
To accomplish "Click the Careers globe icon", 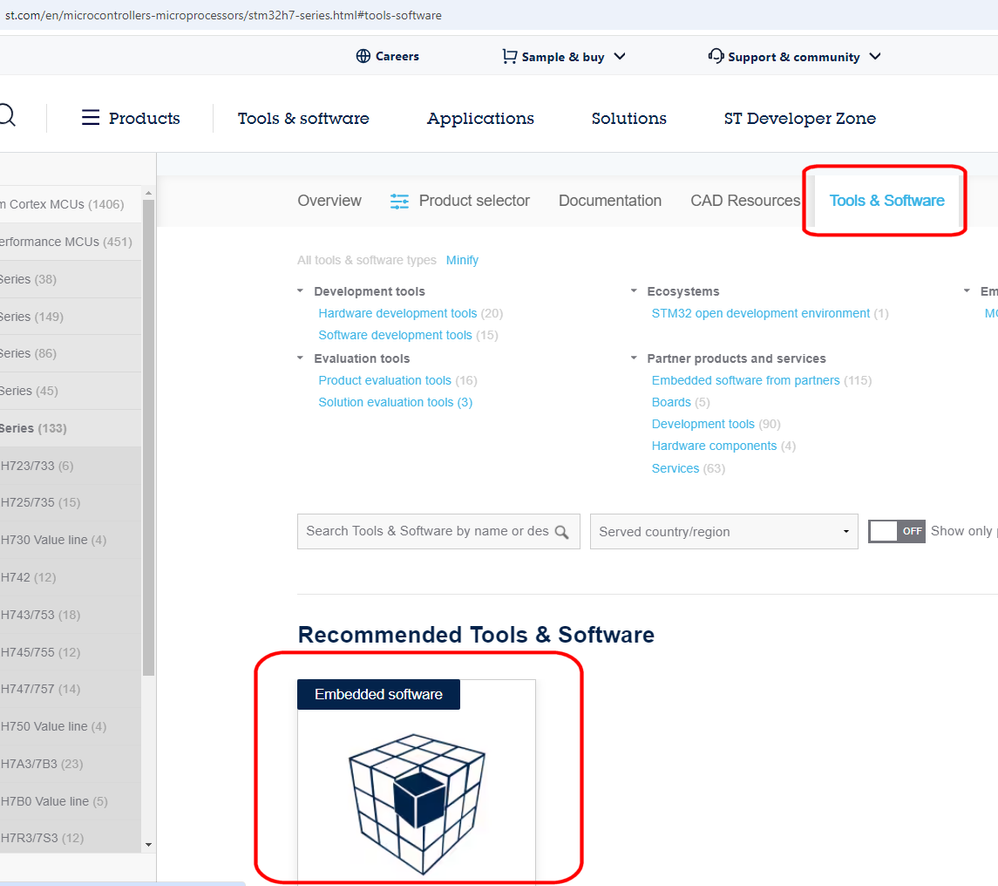I will pyautogui.click(x=363, y=56).
